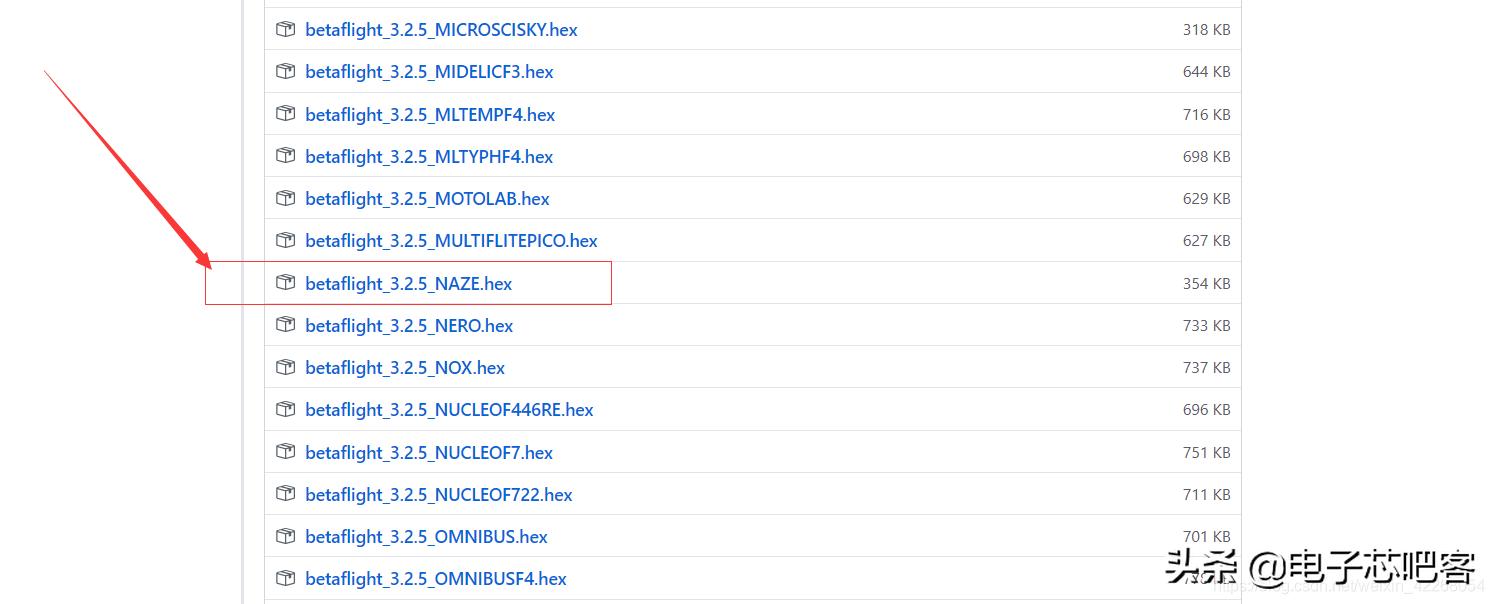Open the betaflight_3.2.5_MLTYPHF4.hex link

coord(429,157)
